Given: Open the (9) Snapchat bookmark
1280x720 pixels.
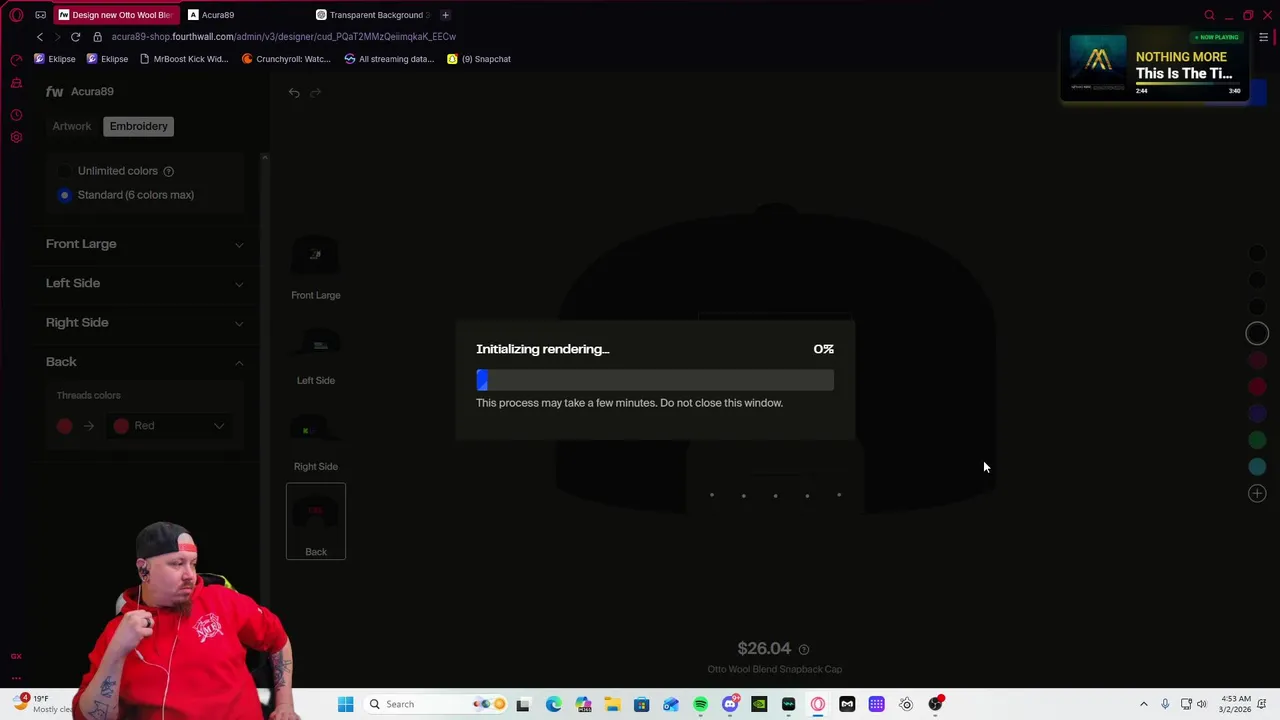Looking at the screenshot, I should coord(479,59).
